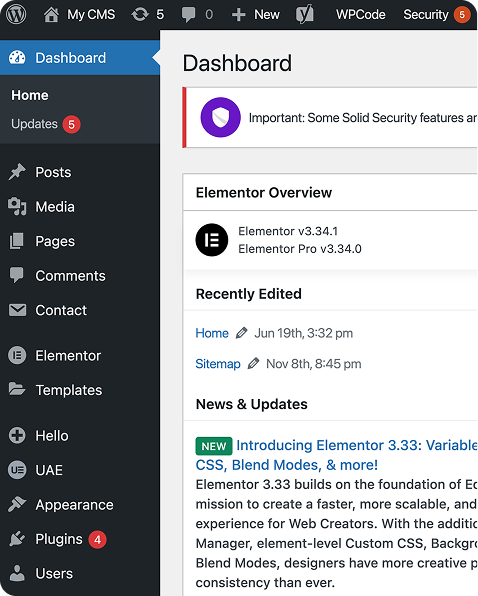Click the Pages stacked-sheets icon
This screenshot has width=478, height=596.
tap(16, 241)
